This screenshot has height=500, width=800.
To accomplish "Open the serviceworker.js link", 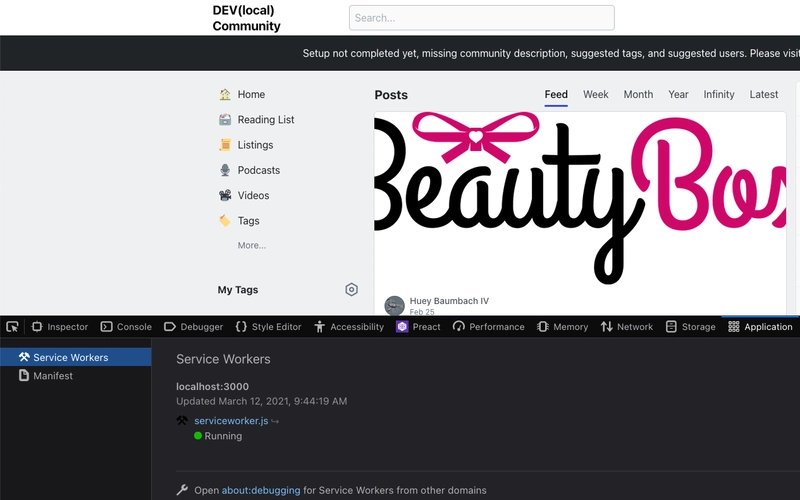I will tap(231, 421).
